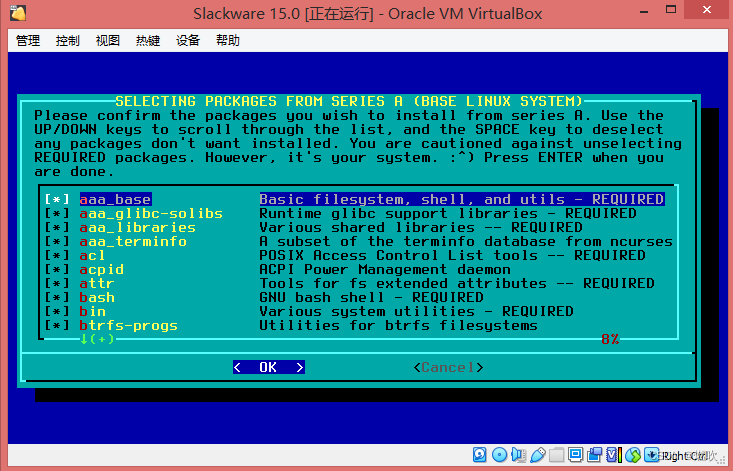Click the Right Ctrl host key label
The width and height of the screenshot is (733, 471).
pyautogui.click(x=683, y=455)
